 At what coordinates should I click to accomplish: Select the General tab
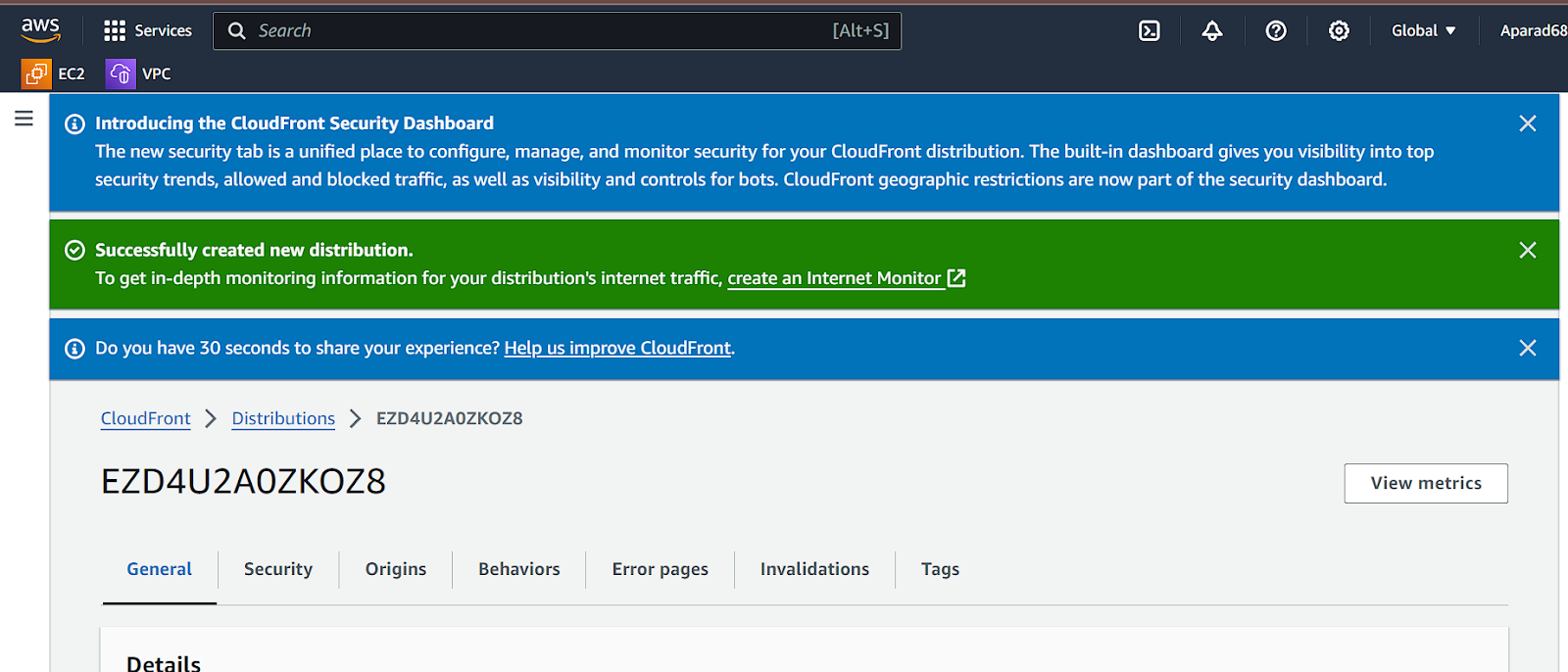[x=160, y=569]
